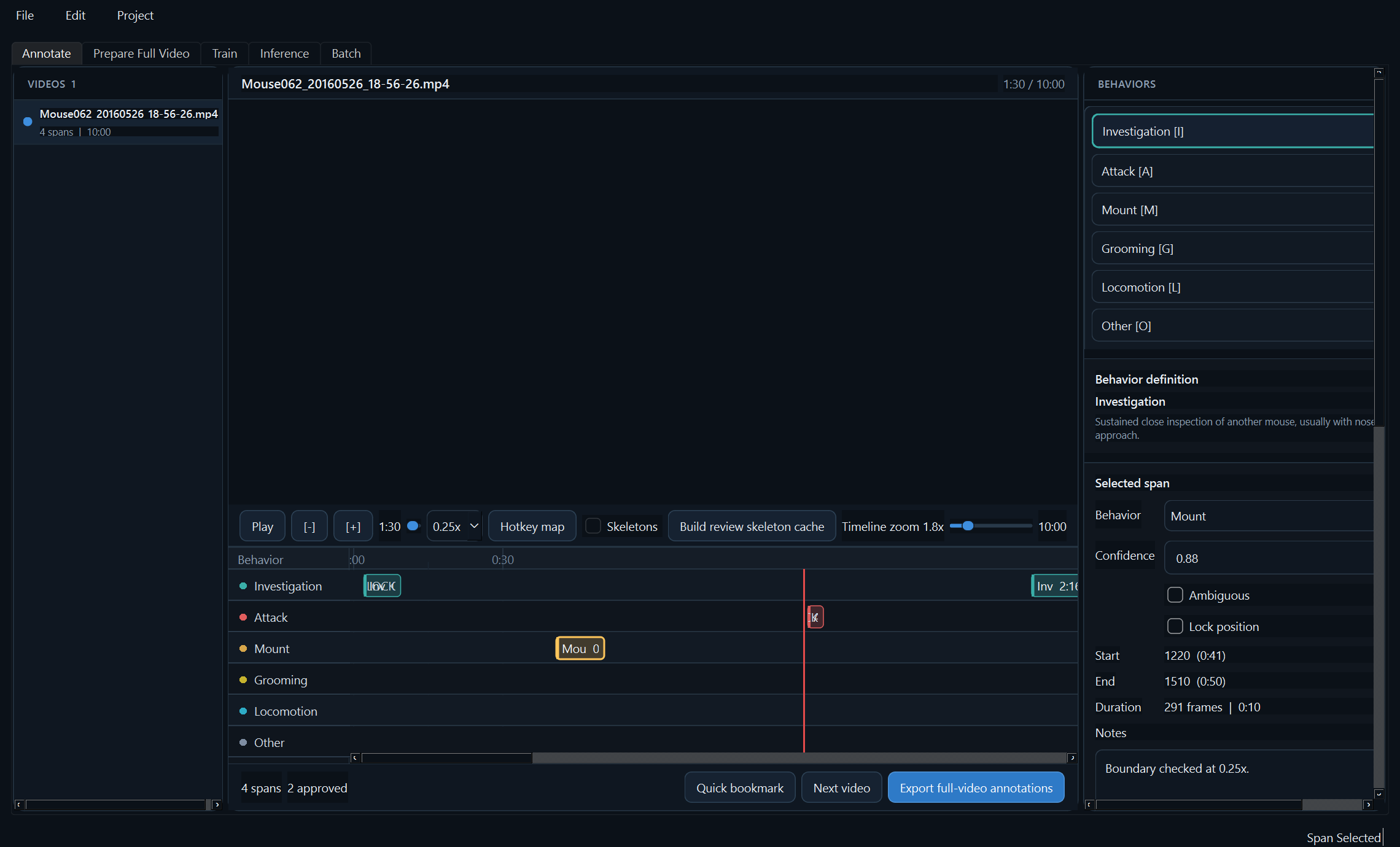This screenshot has height=847, width=1400.
Task: Click the Span Selected status message
Action: 1344,837
